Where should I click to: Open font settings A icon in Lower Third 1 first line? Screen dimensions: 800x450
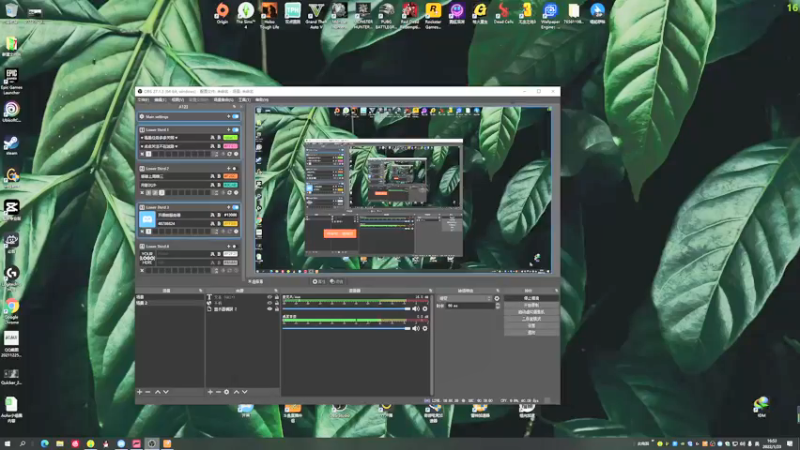(x=212, y=138)
